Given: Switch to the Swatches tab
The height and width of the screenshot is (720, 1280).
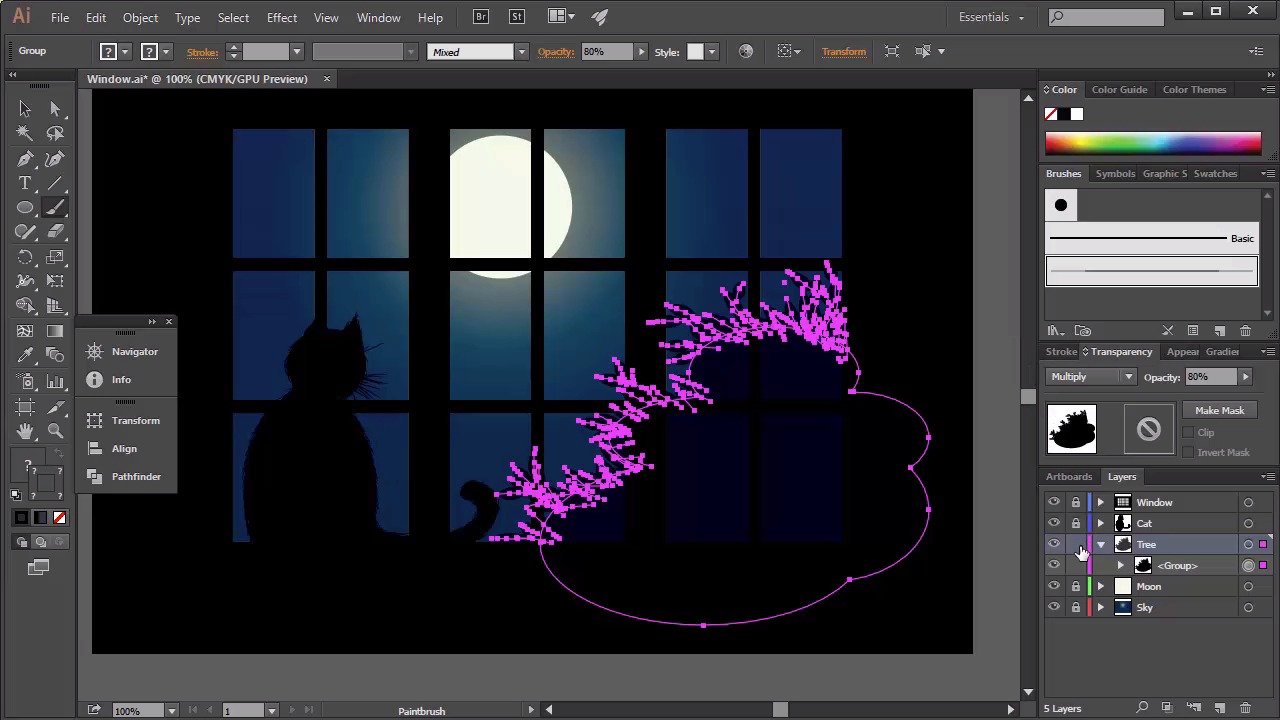Looking at the screenshot, I should coord(1215,174).
